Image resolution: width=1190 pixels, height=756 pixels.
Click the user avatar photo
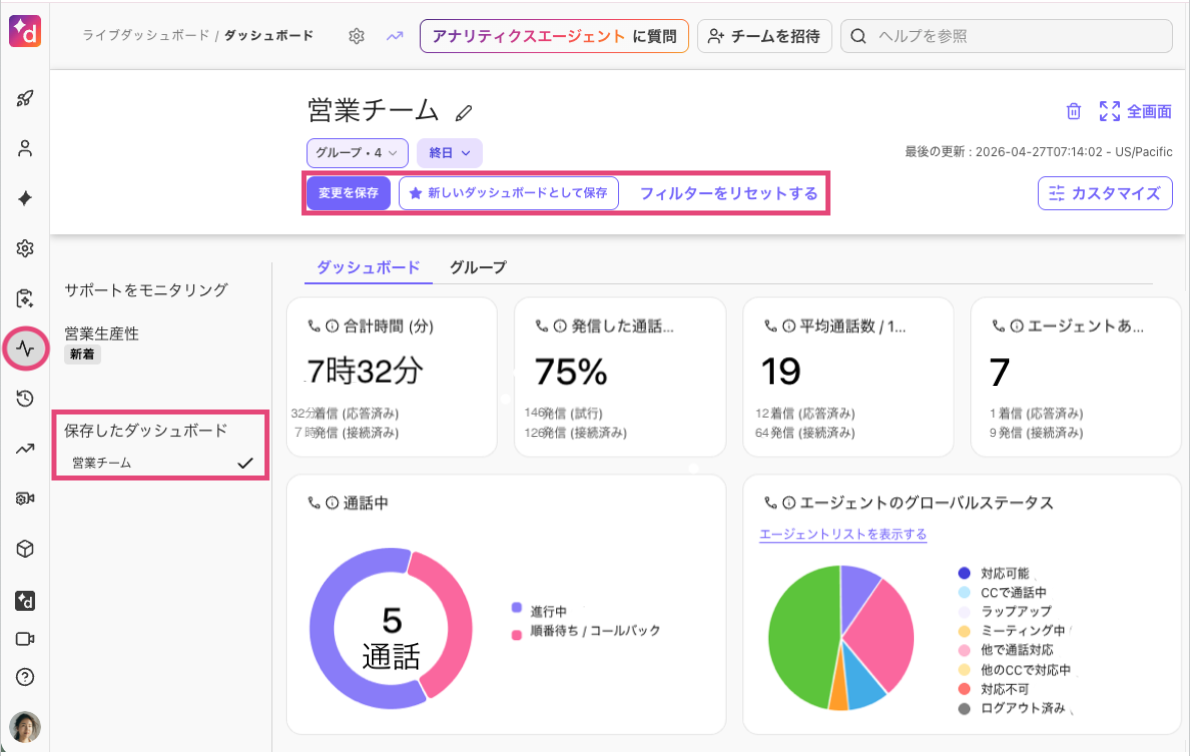[x=25, y=727]
